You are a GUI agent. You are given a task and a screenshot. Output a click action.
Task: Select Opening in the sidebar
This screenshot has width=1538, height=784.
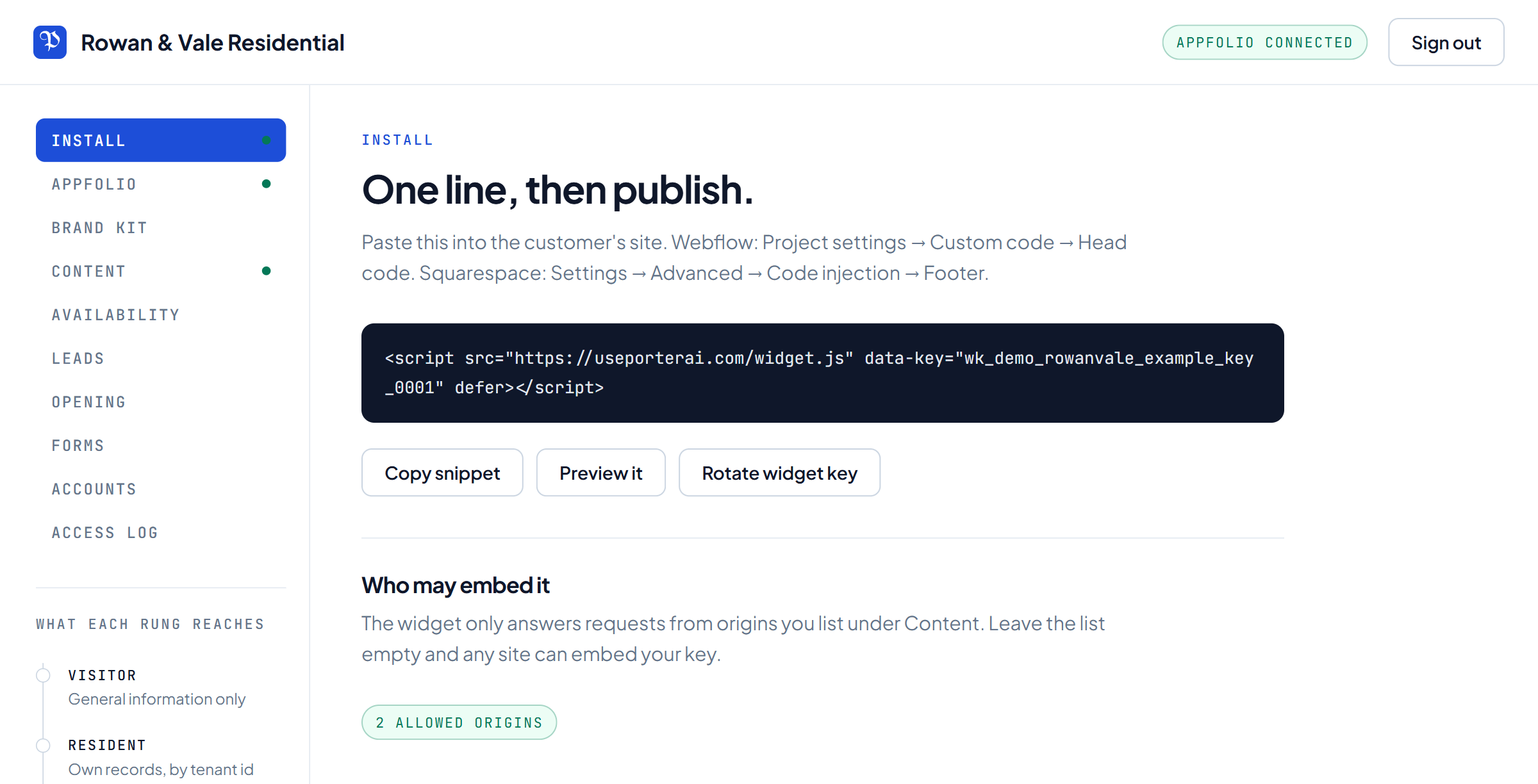pyautogui.click(x=161, y=402)
